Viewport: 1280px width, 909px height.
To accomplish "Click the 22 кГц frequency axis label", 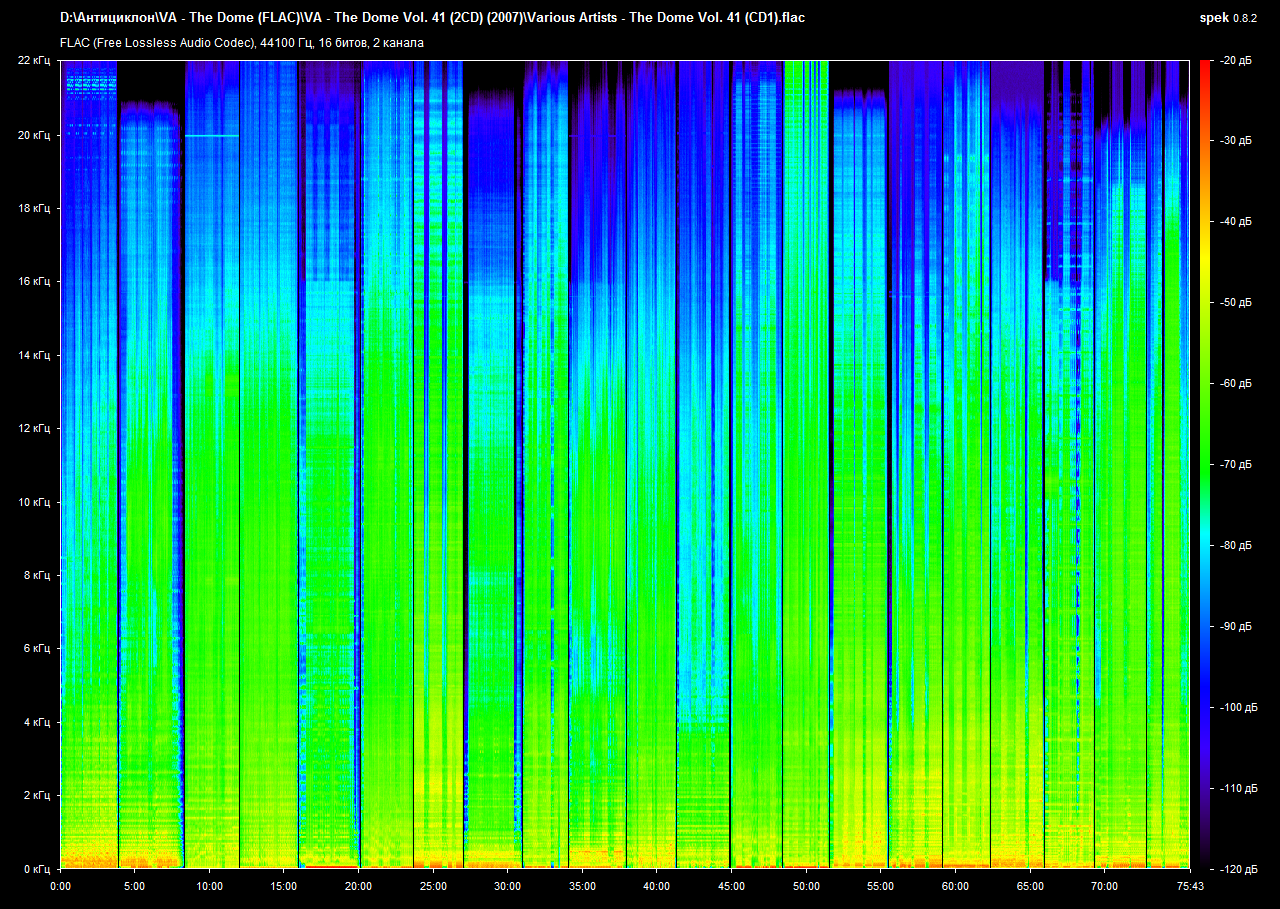I will (x=34, y=61).
